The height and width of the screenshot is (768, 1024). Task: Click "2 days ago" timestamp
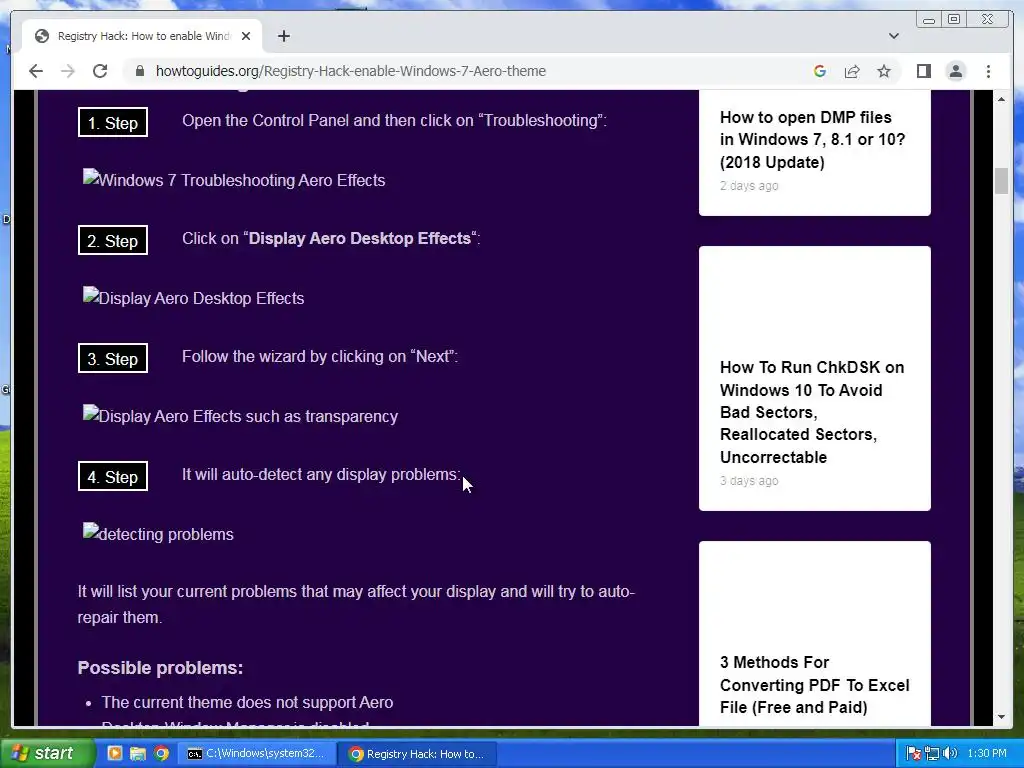(x=749, y=185)
